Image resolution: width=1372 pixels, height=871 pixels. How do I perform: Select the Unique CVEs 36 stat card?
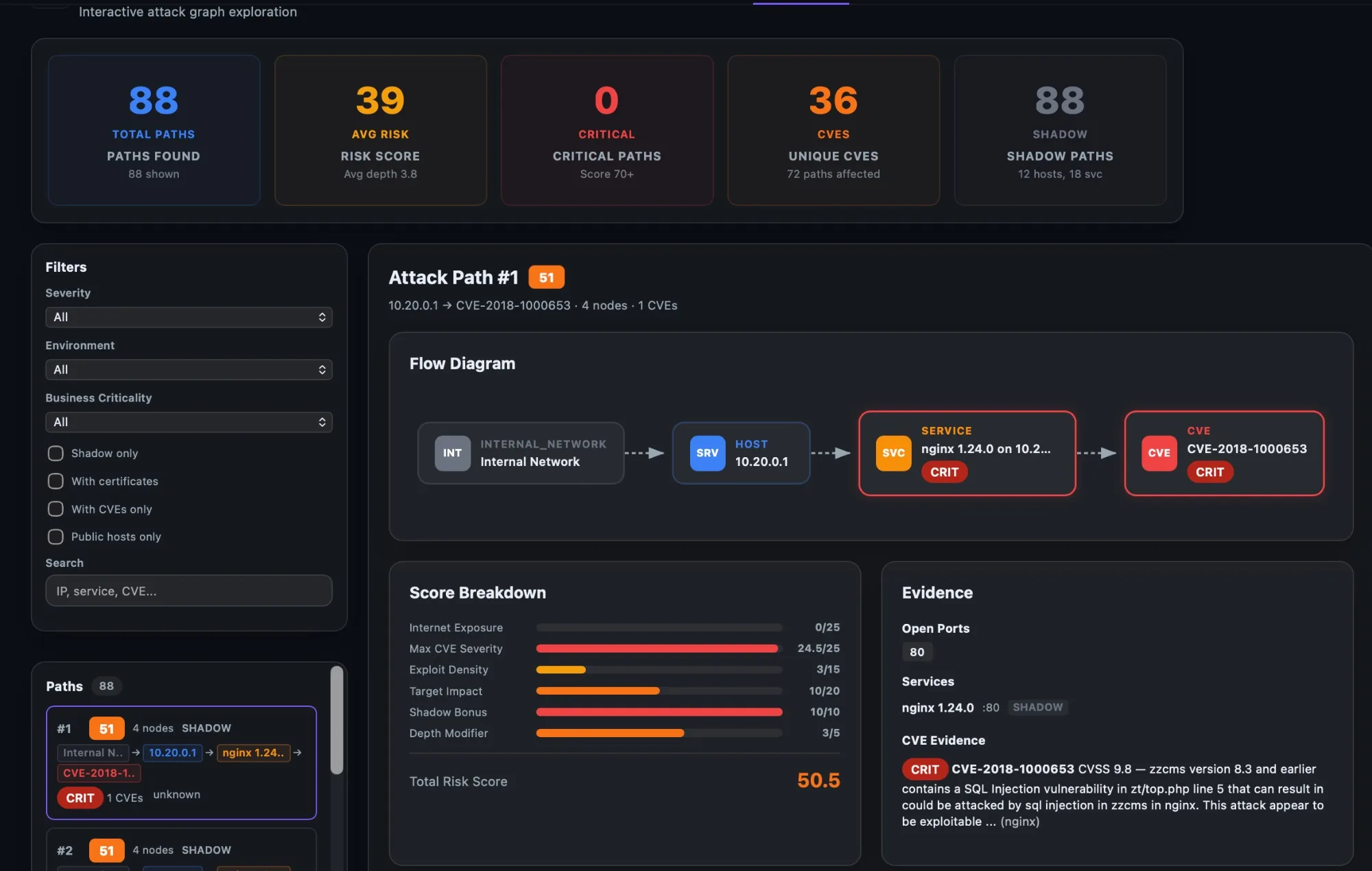tap(833, 130)
